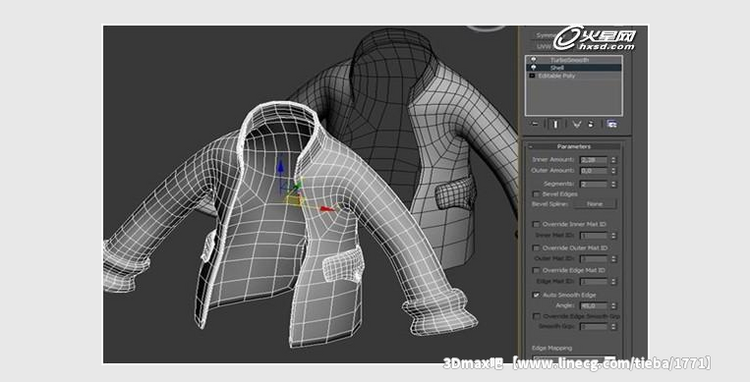Viewport: 750px width, 382px height.
Task: Click the Inner Mat ID field
Action: [x=594, y=235]
